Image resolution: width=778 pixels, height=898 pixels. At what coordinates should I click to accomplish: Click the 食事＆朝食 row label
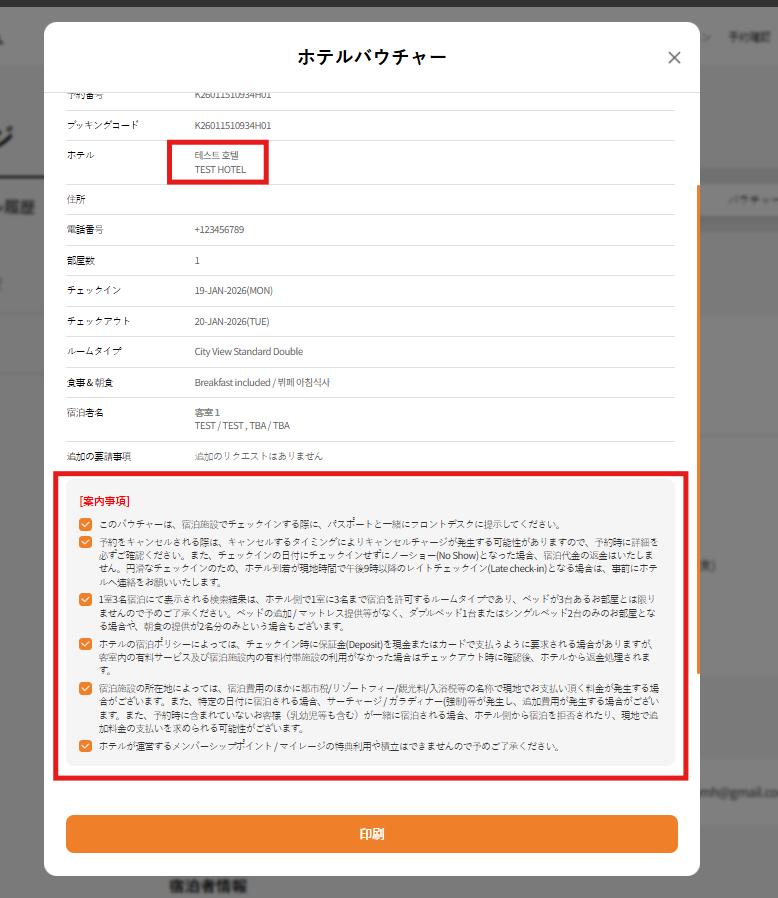89,383
